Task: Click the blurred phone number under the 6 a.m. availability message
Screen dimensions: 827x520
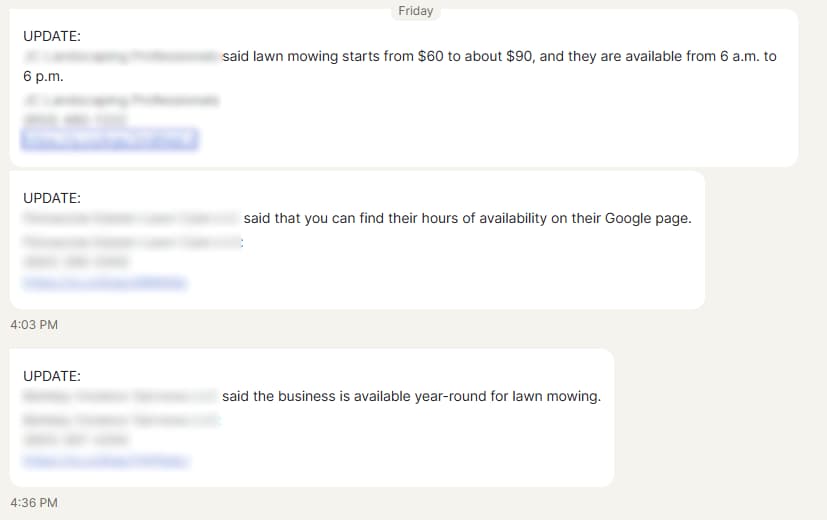Action: (x=75, y=120)
